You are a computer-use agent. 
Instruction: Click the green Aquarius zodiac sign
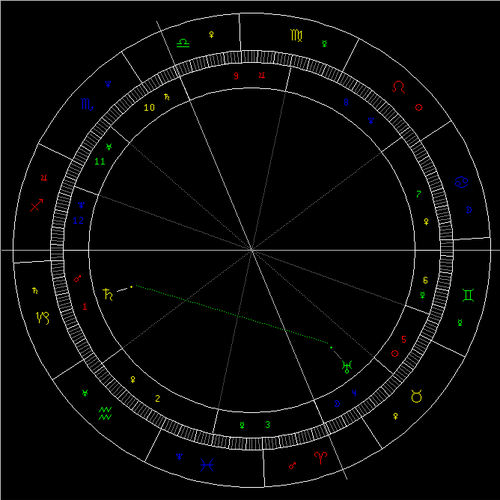point(105,414)
